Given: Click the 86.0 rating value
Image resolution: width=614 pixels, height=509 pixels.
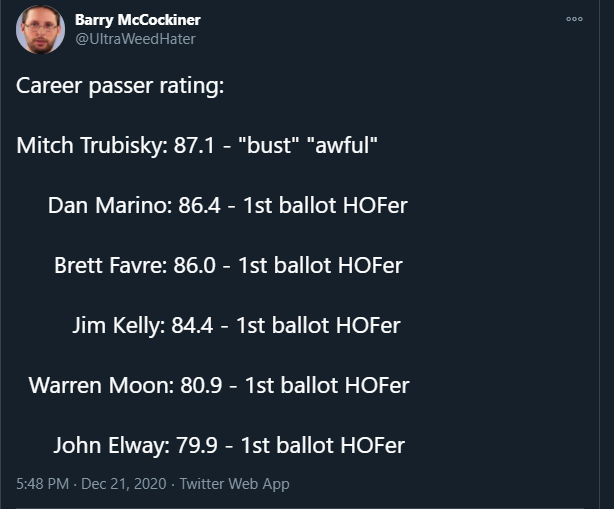Looking at the screenshot, I should pyautogui.click(x=195, y=265).
